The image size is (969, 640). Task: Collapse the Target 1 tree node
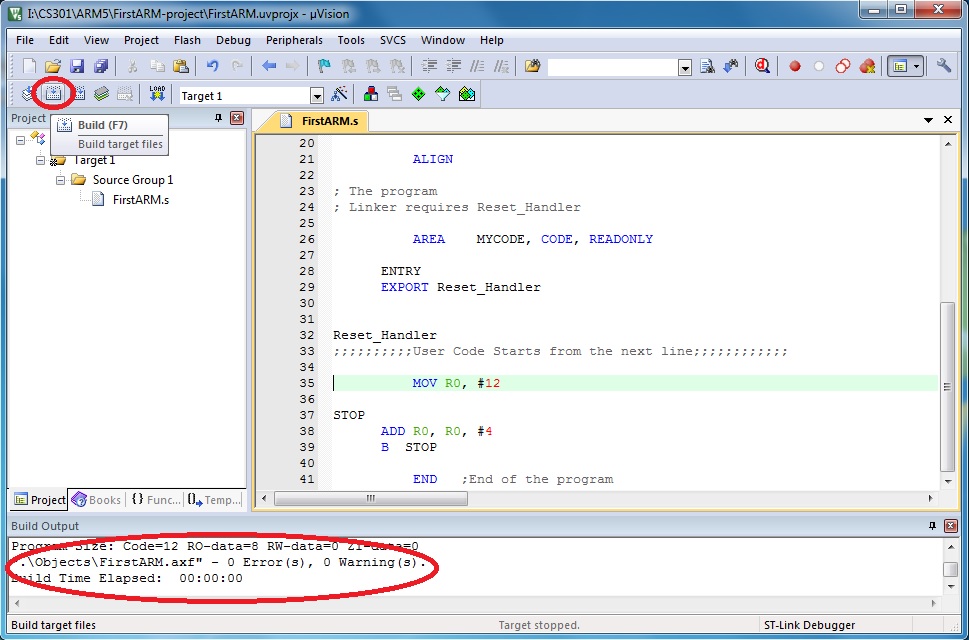[x=41, y=160]
